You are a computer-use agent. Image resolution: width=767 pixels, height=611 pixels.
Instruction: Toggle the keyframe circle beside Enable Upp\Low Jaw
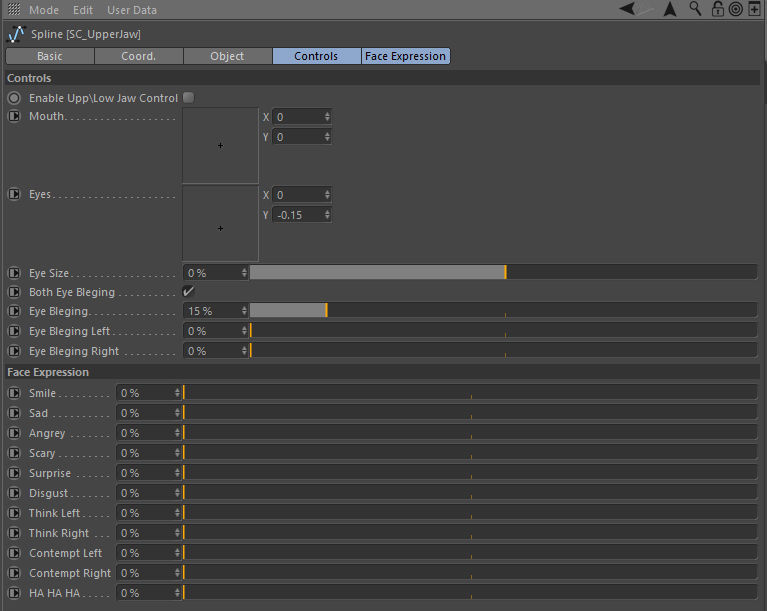pos(14,98)
